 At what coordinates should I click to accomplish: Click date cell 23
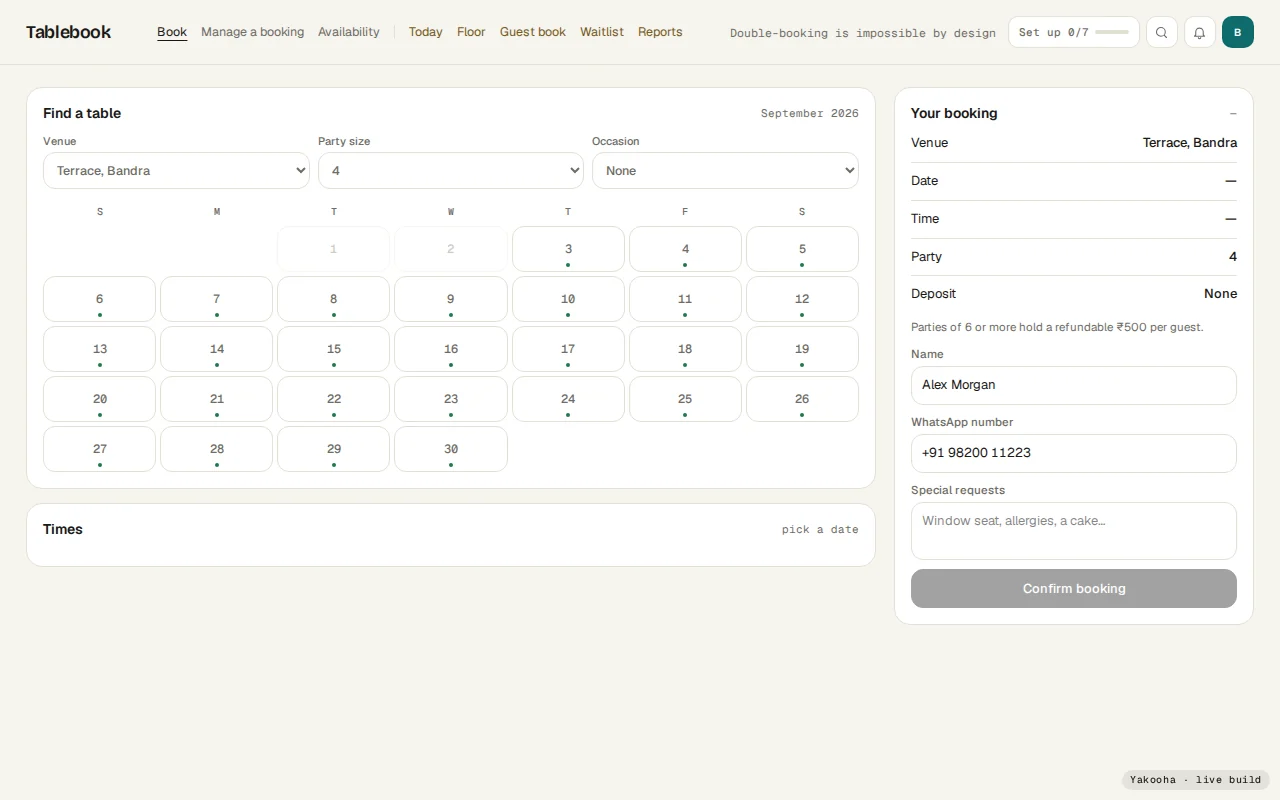(451, 399)
